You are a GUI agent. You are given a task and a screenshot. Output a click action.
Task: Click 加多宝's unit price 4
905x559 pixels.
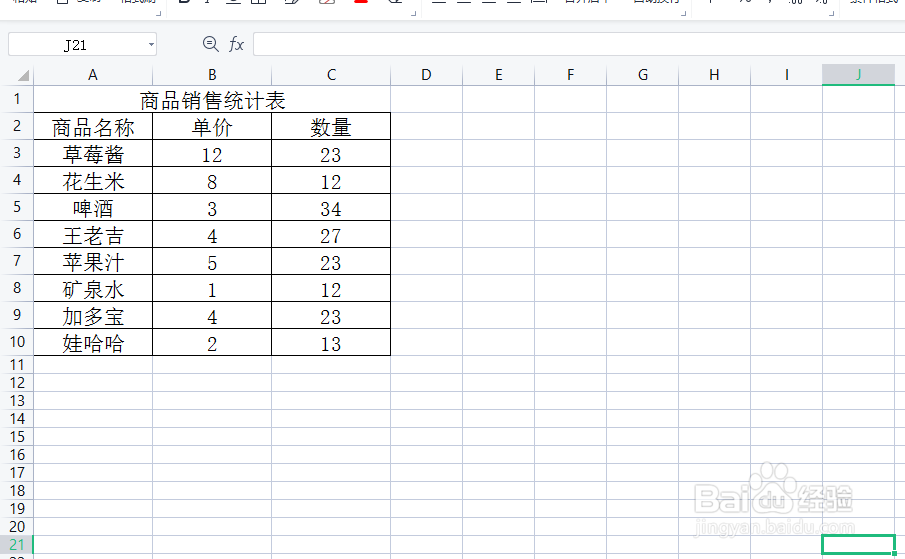pos(212,316)
